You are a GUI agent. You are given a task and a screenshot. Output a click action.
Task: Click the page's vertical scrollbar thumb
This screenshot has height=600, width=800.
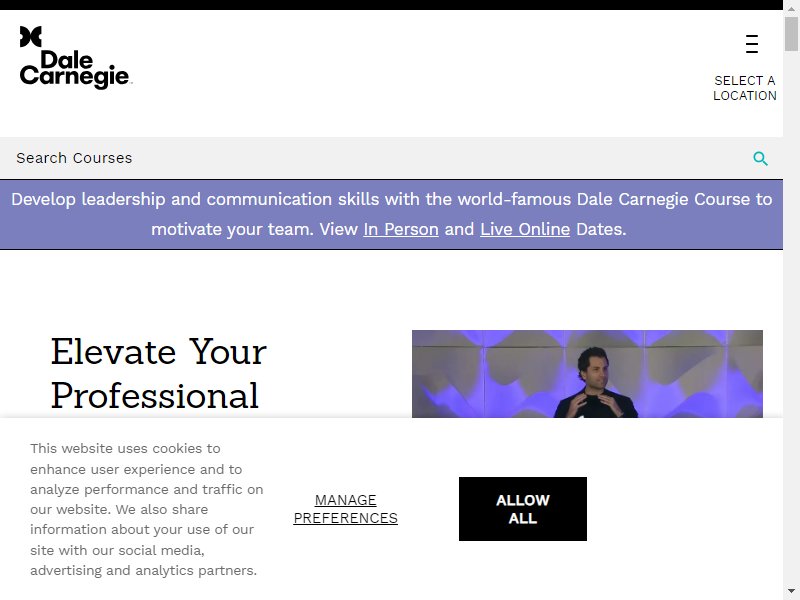click(x=791, y=34)
